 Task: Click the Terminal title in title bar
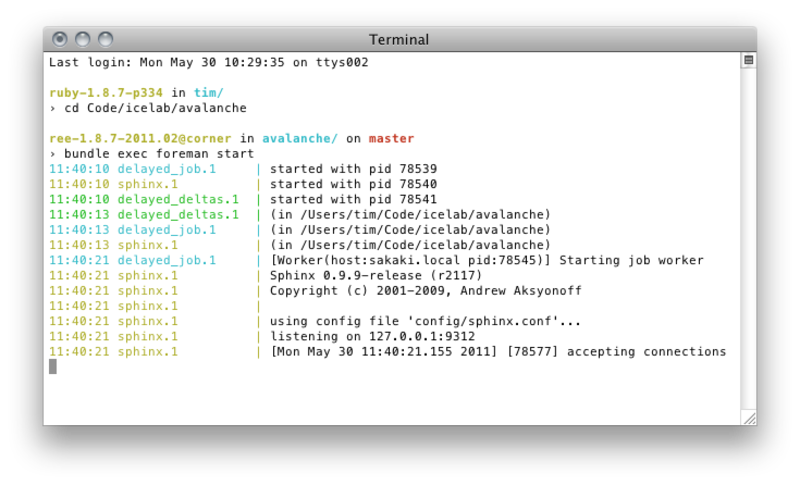pyautogui.click(x=399, y=39)
